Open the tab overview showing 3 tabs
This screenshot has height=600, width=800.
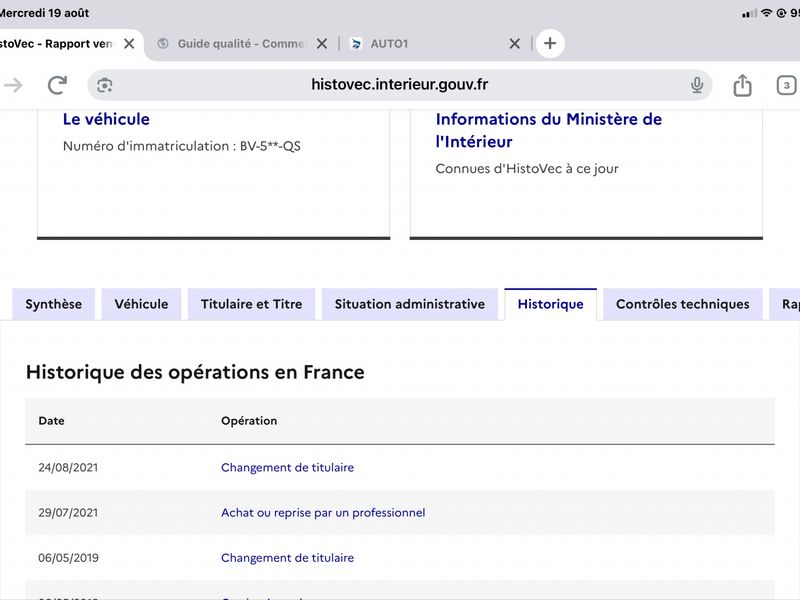[x=786, y=85]
